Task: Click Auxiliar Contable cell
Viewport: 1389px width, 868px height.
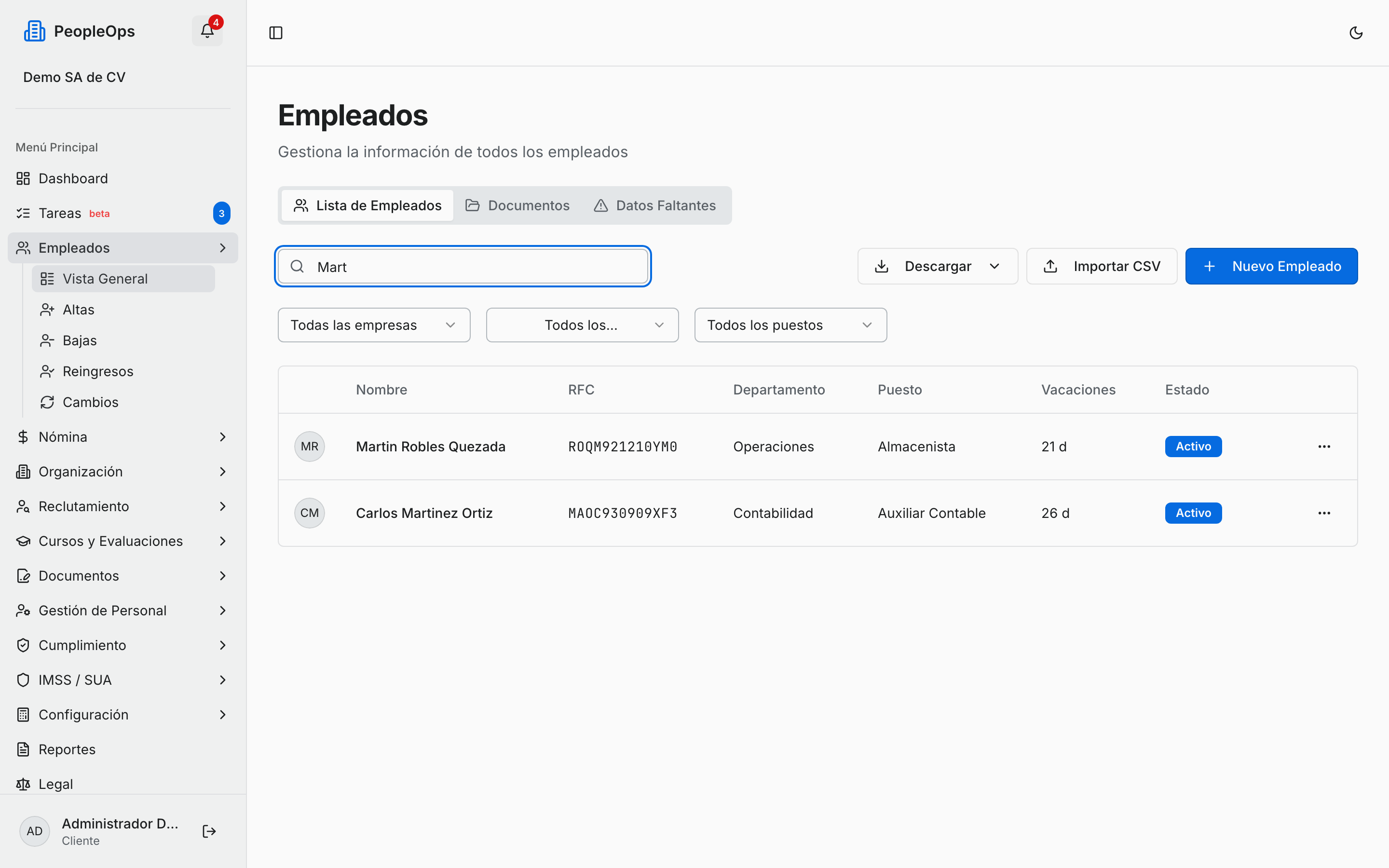Action: click(932, 513)
